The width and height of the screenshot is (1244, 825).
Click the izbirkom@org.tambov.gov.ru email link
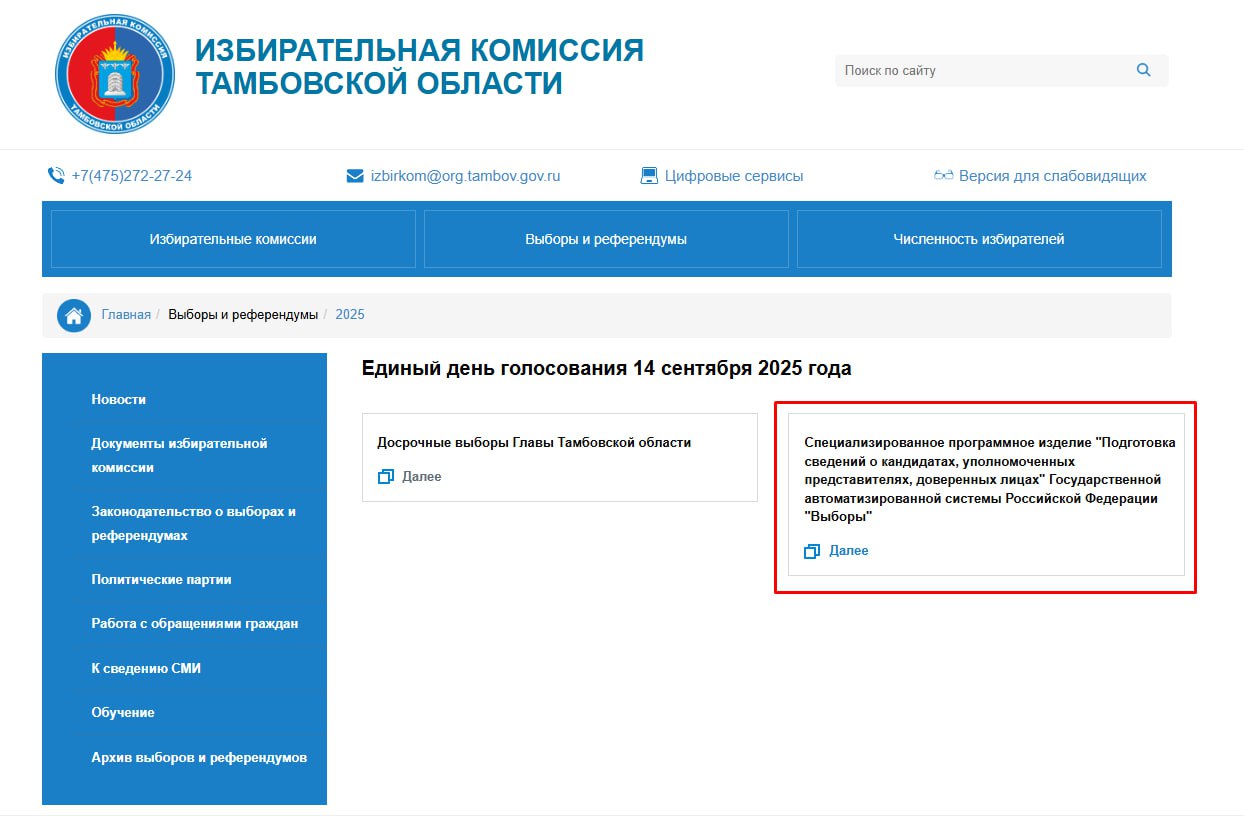pyautogui.click(x=465, y=176)
